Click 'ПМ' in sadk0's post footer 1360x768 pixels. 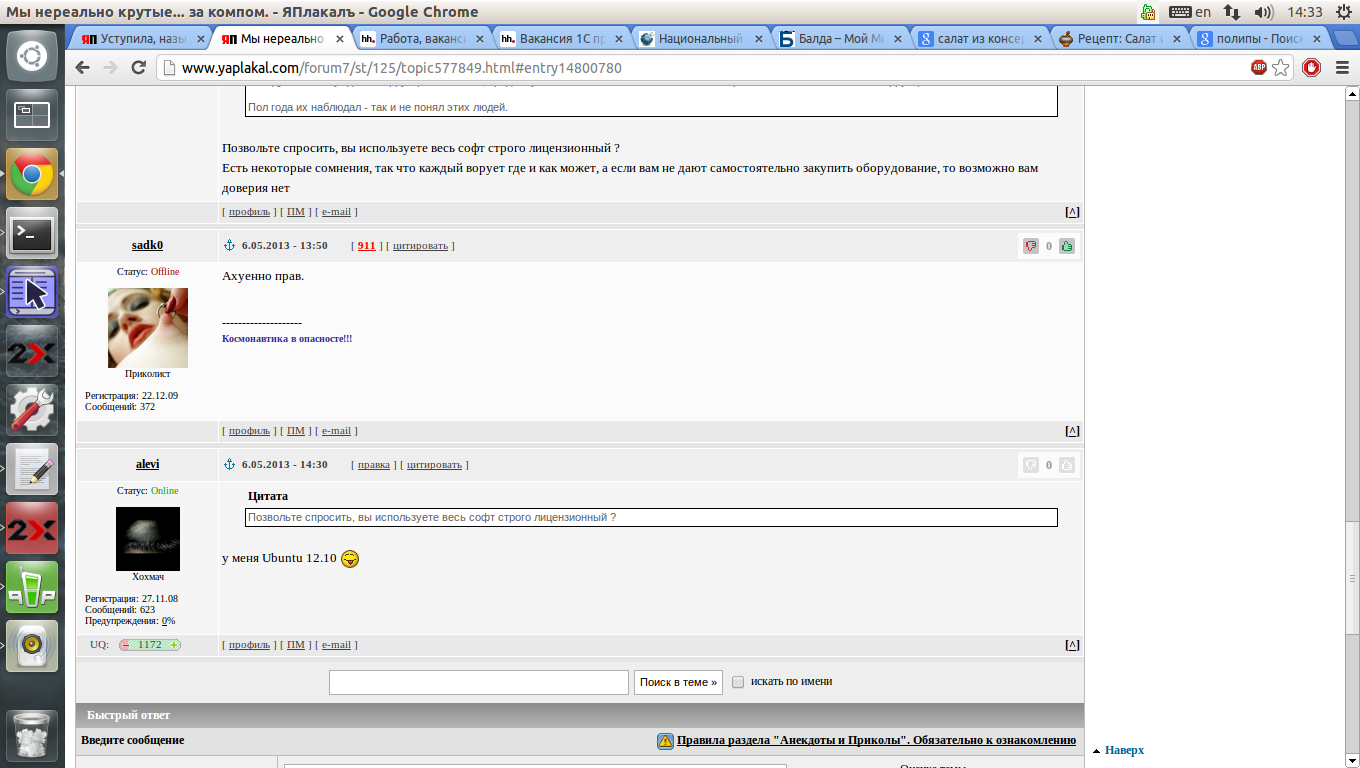[296, 431]
